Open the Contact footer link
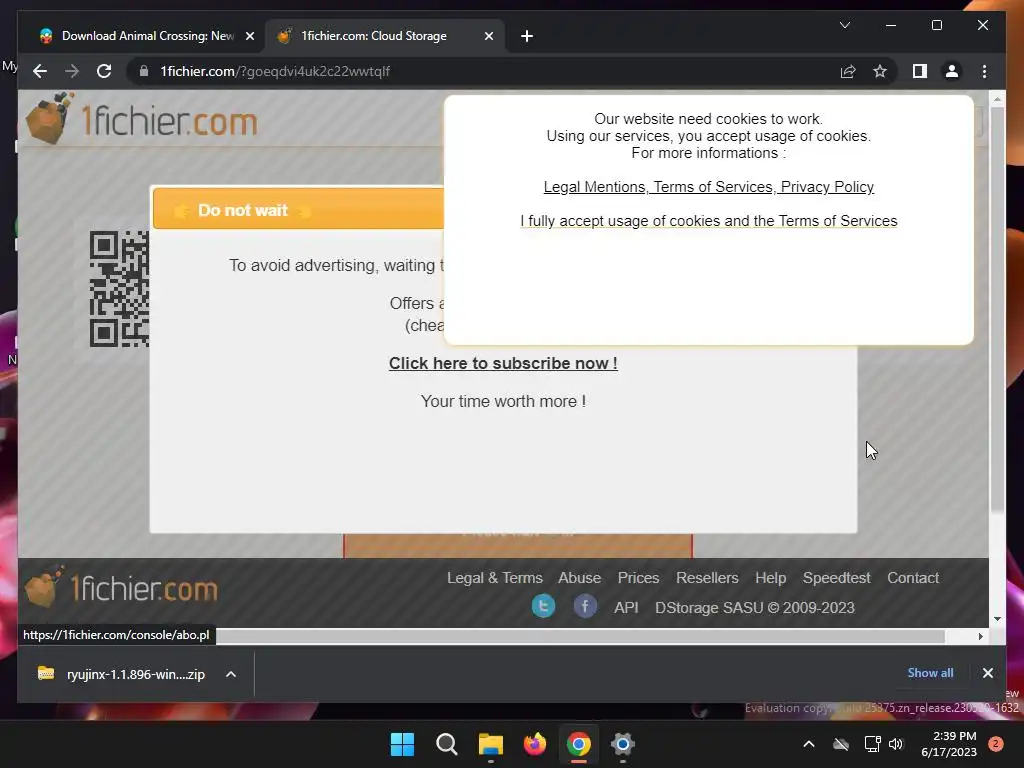 912,578
